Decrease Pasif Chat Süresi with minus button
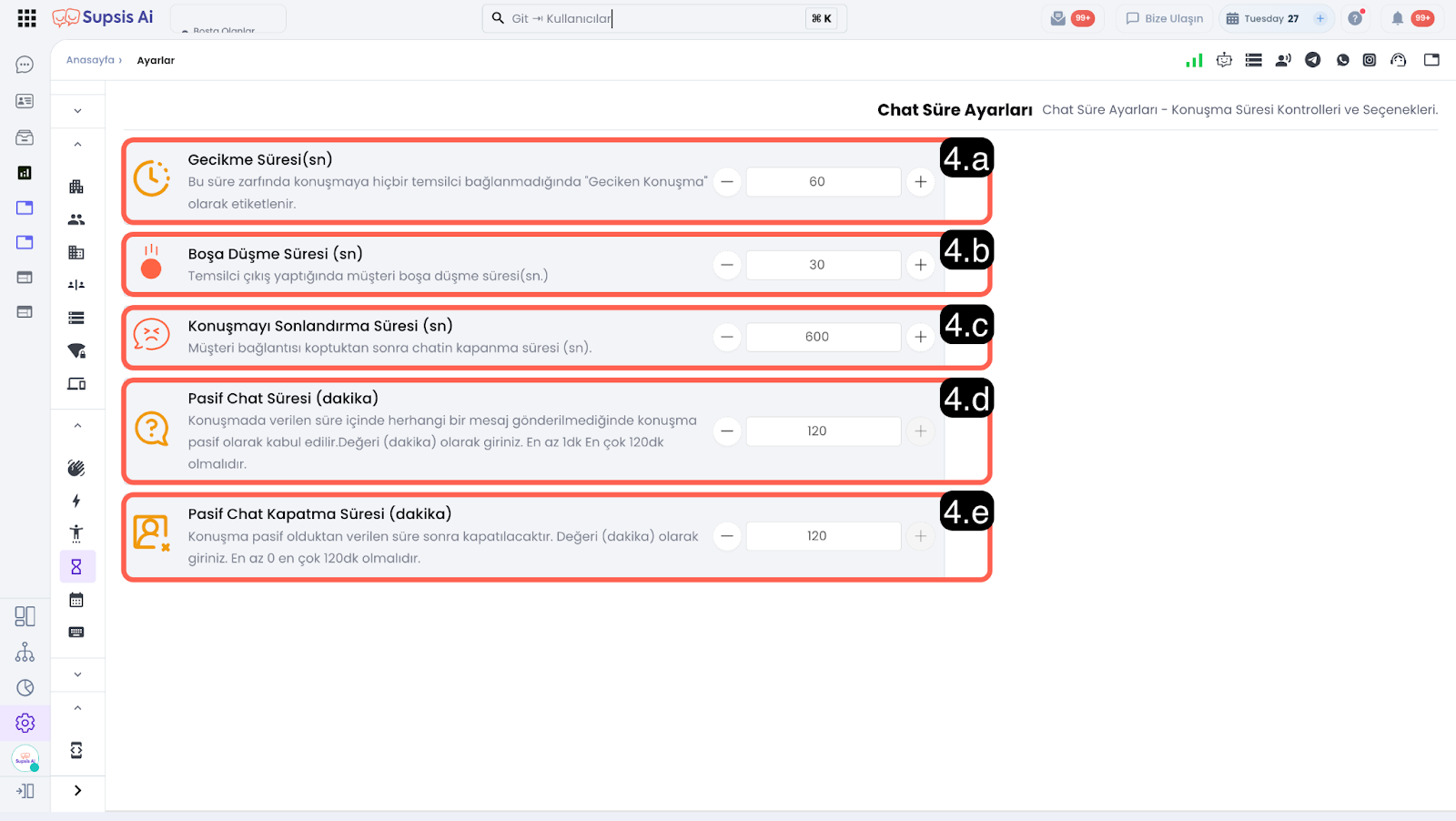Image resolution: width=1456 pixels, height=821 pixels. coord(726,431)
